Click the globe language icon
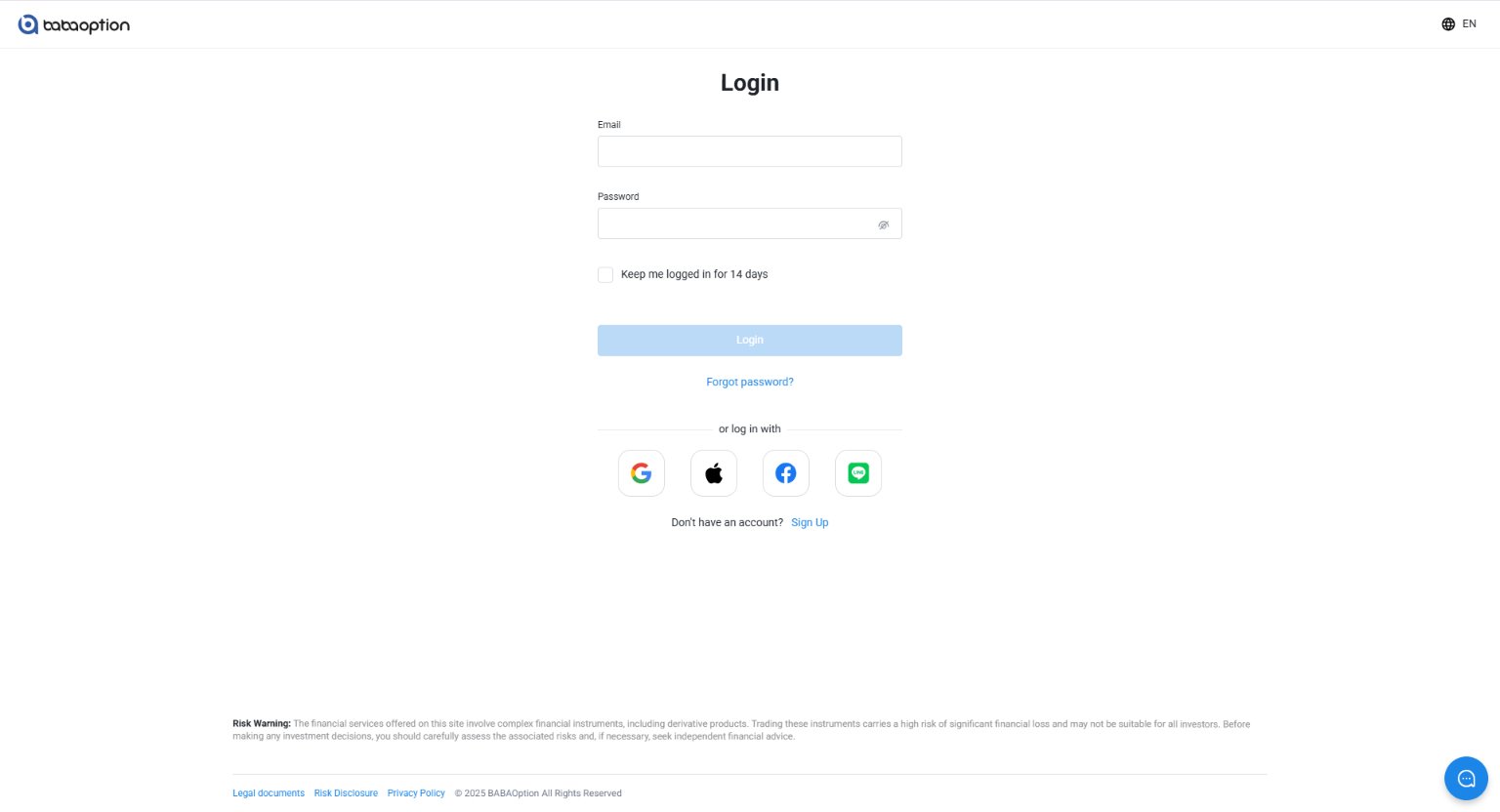The width and height of the screenshot is (1500, 812). (1448, 24)
